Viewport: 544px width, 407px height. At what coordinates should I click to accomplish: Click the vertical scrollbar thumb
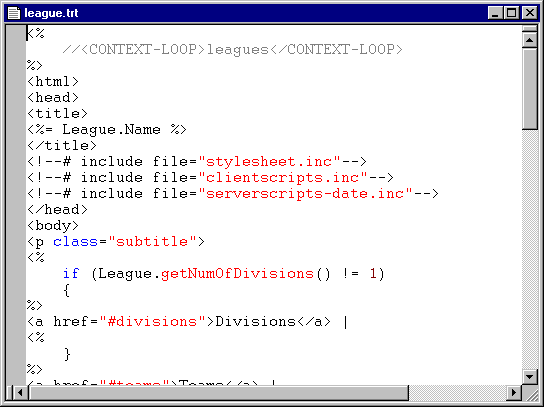click(x=530, y=89)
